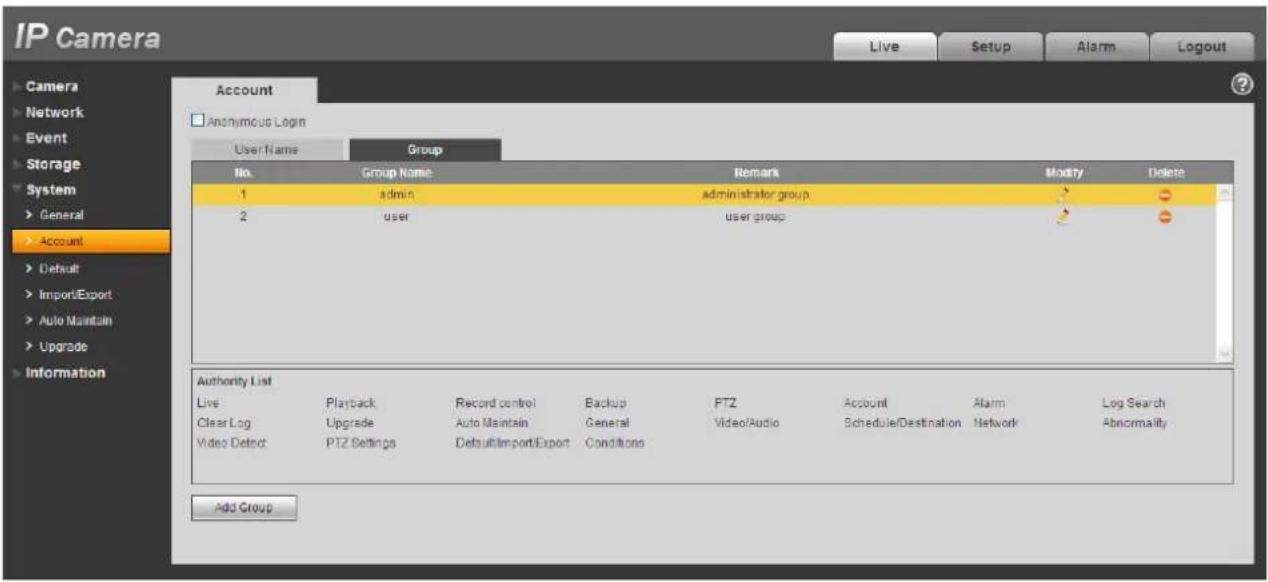Screen dimensions: 1268x582
Task: Enable the Anonymous Login checkbox
Action: (198, 121)
